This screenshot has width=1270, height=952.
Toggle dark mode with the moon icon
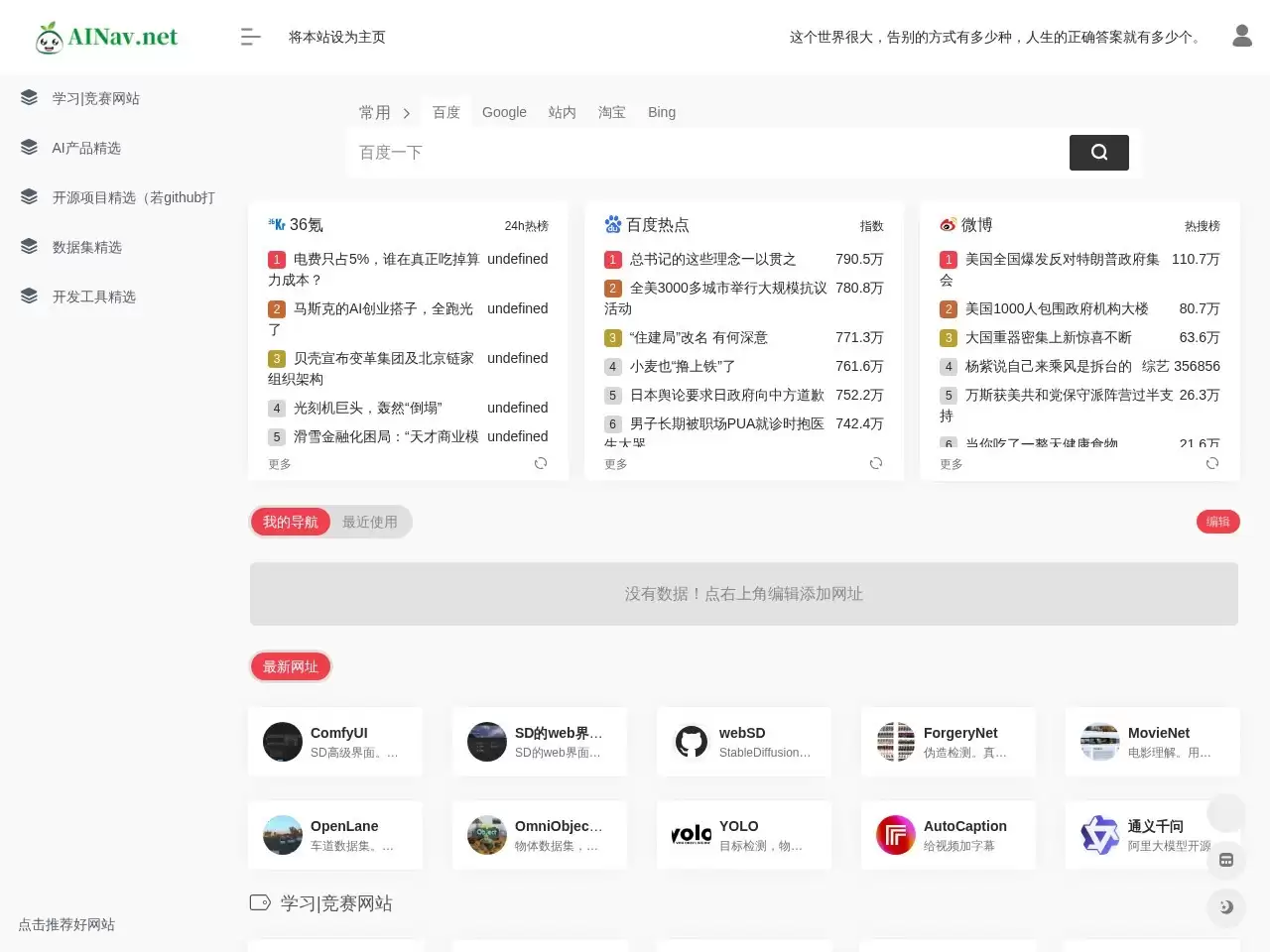coord(1226,907)
